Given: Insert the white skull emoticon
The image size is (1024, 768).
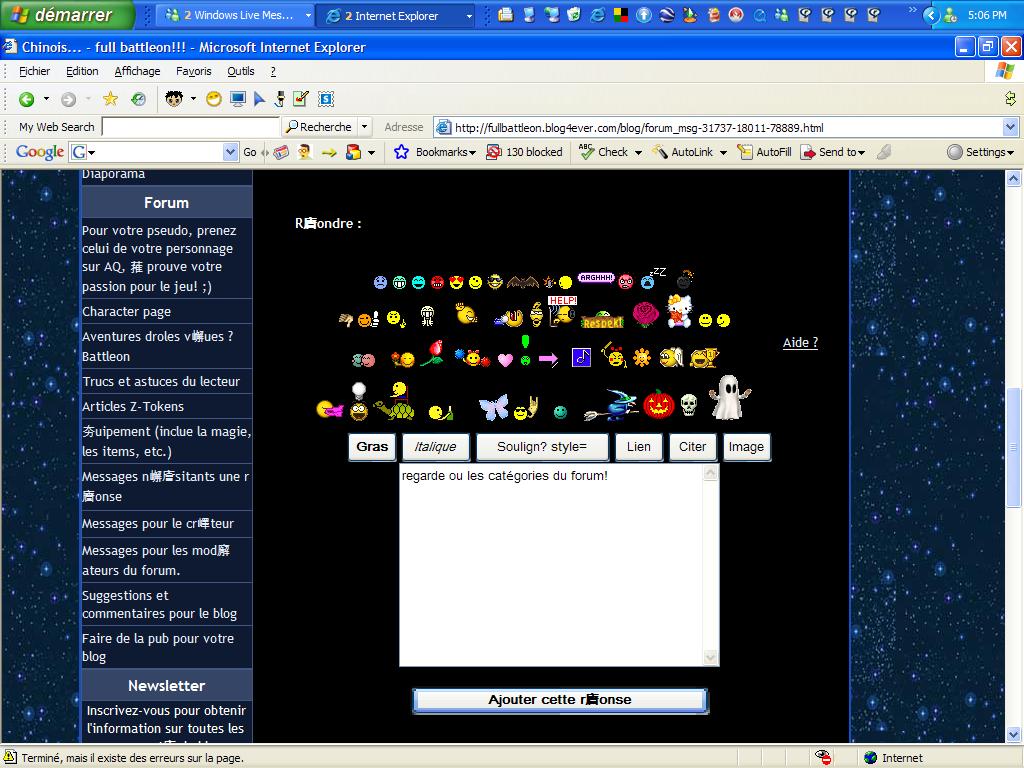Looking at the screenshot, I should pyautogui.click(x=688, y=405).
